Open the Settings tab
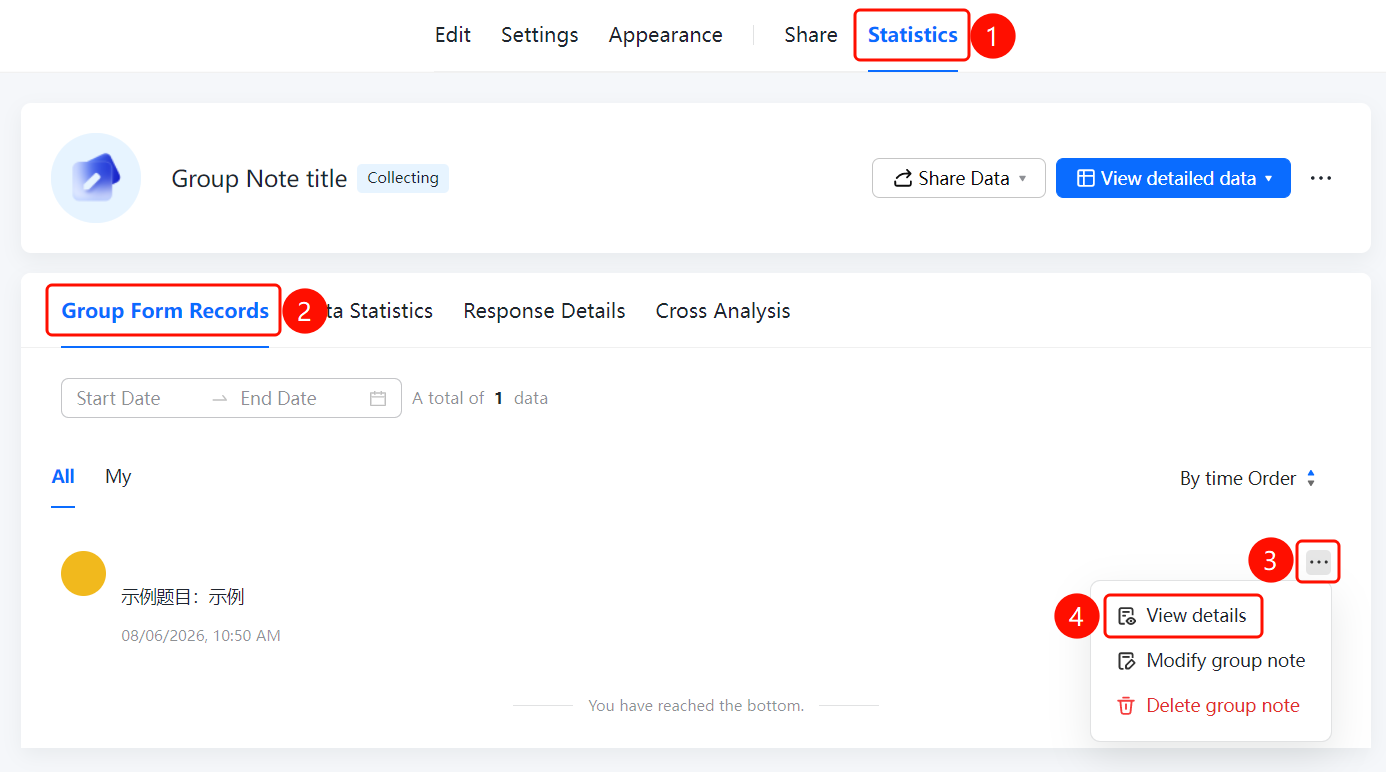This screenshot has height=772, width=1386. [x=540, y=35]
